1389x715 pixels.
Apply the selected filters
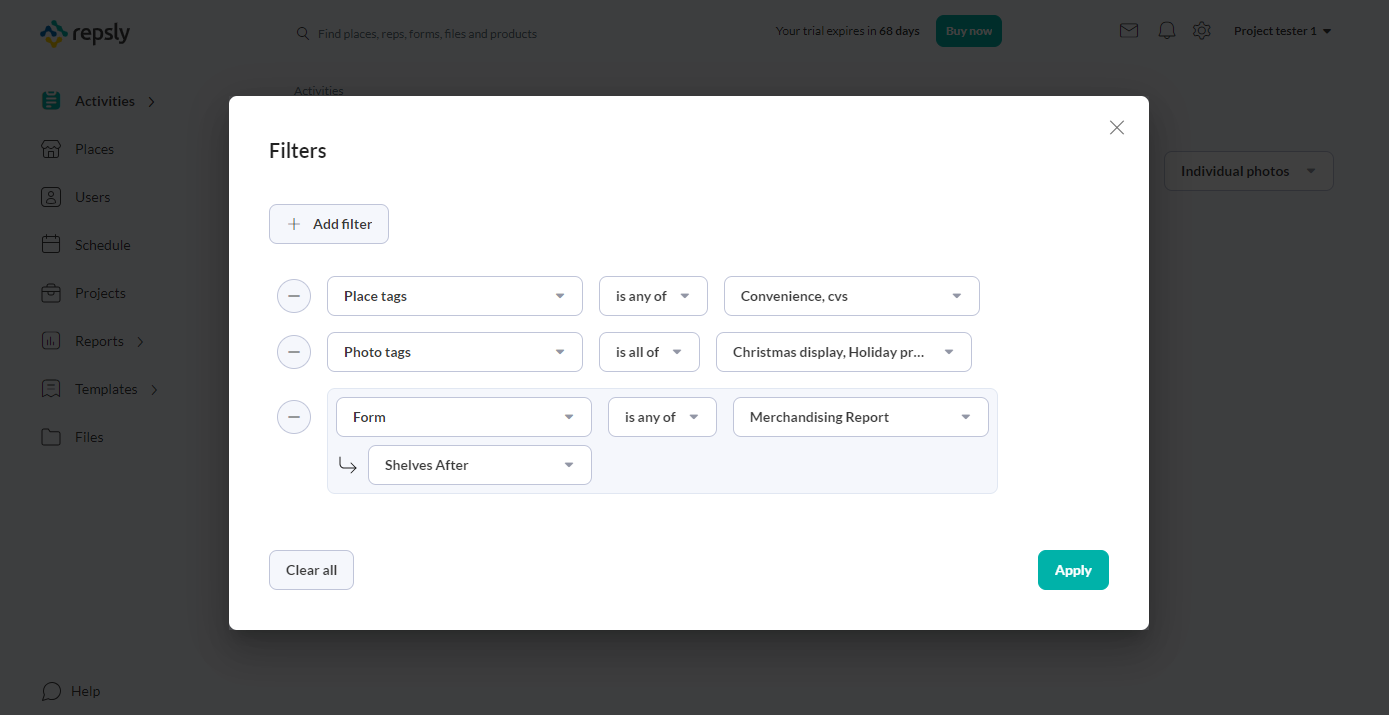click(x=1073, y=570)
